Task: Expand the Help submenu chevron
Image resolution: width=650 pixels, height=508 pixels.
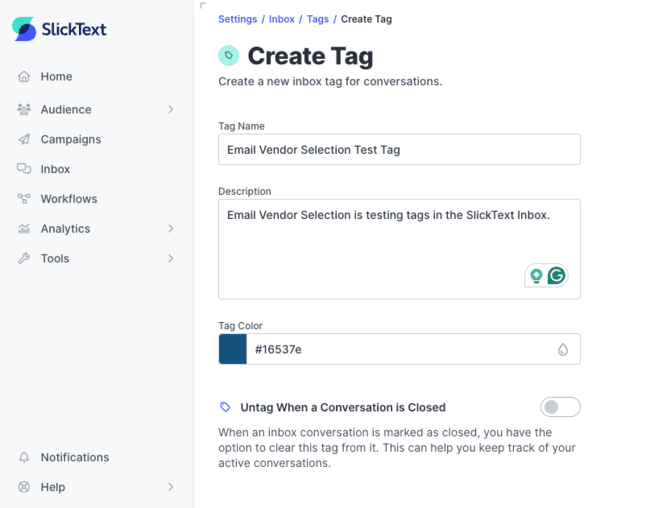Action: point(170,487)
